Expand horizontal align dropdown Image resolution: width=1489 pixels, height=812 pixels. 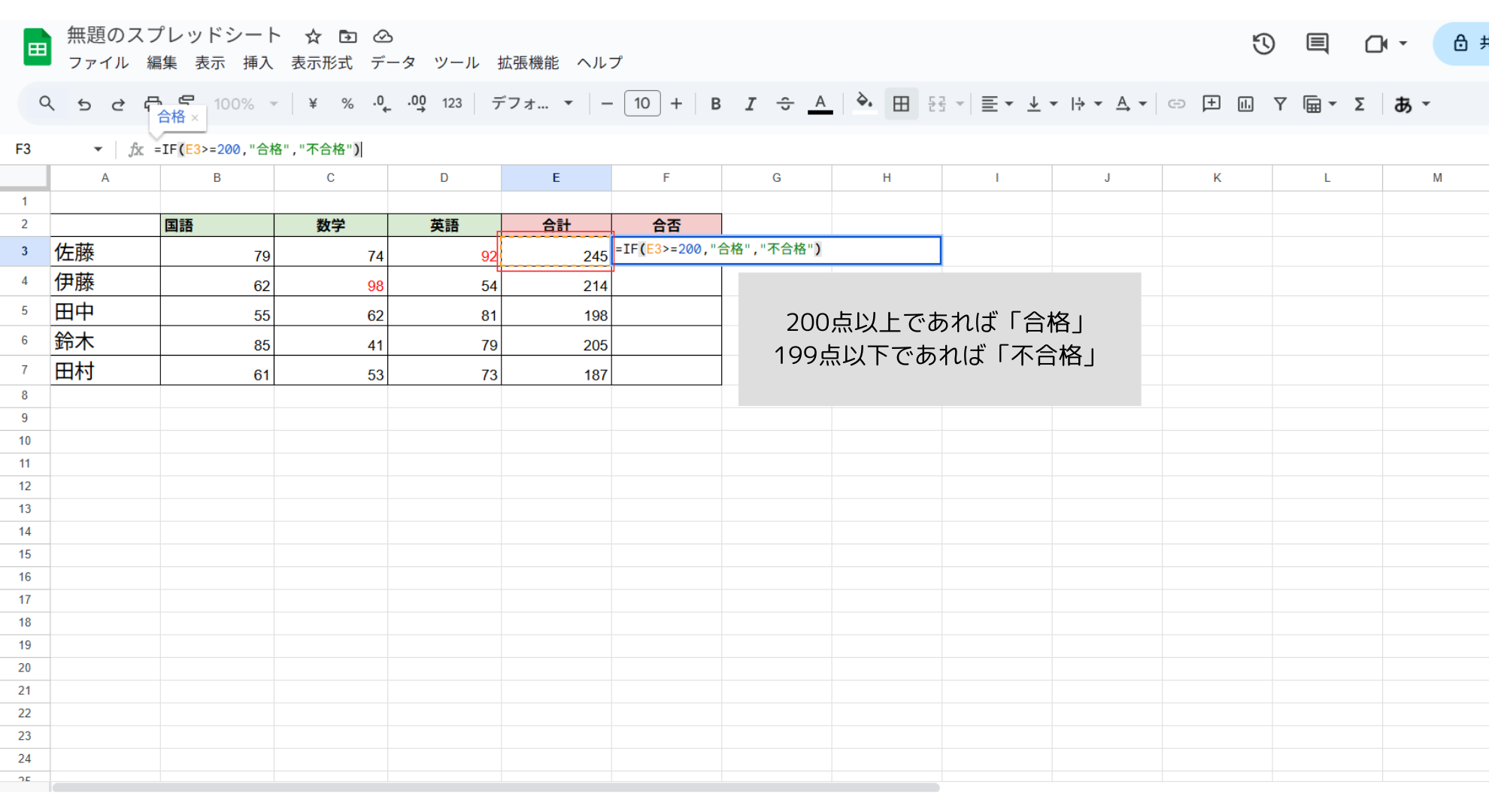click(997, 105)
